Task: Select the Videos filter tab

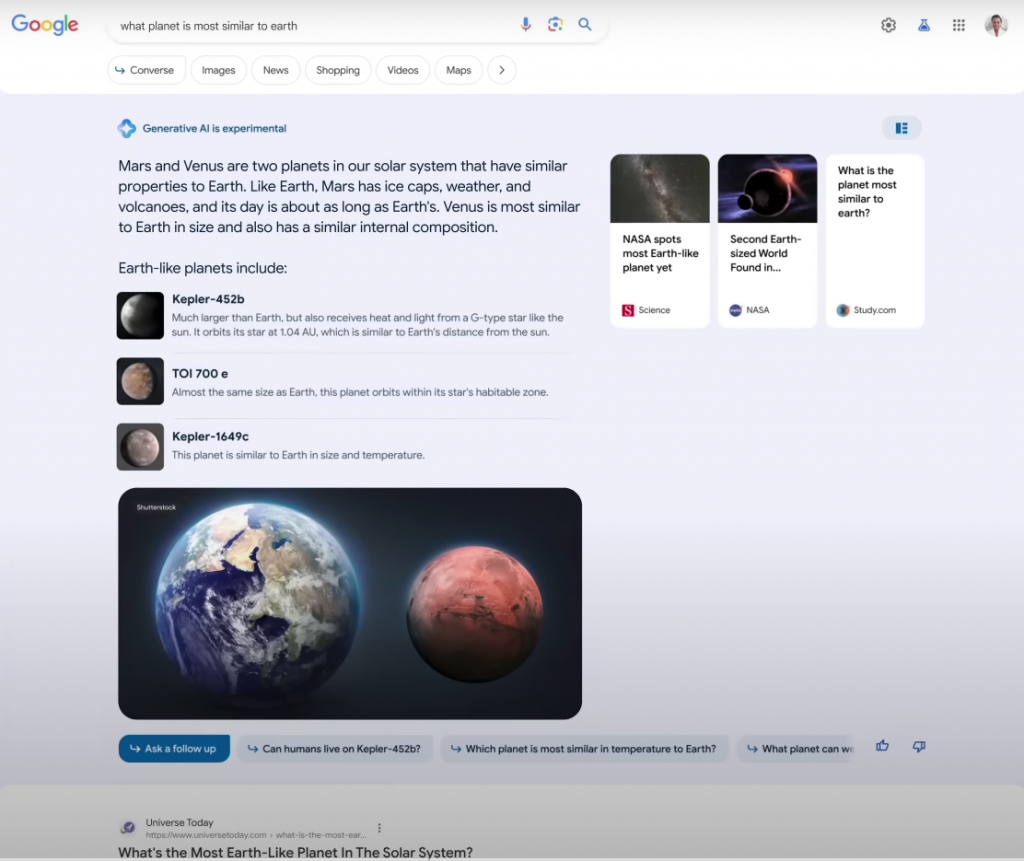Action: [403, 70]
